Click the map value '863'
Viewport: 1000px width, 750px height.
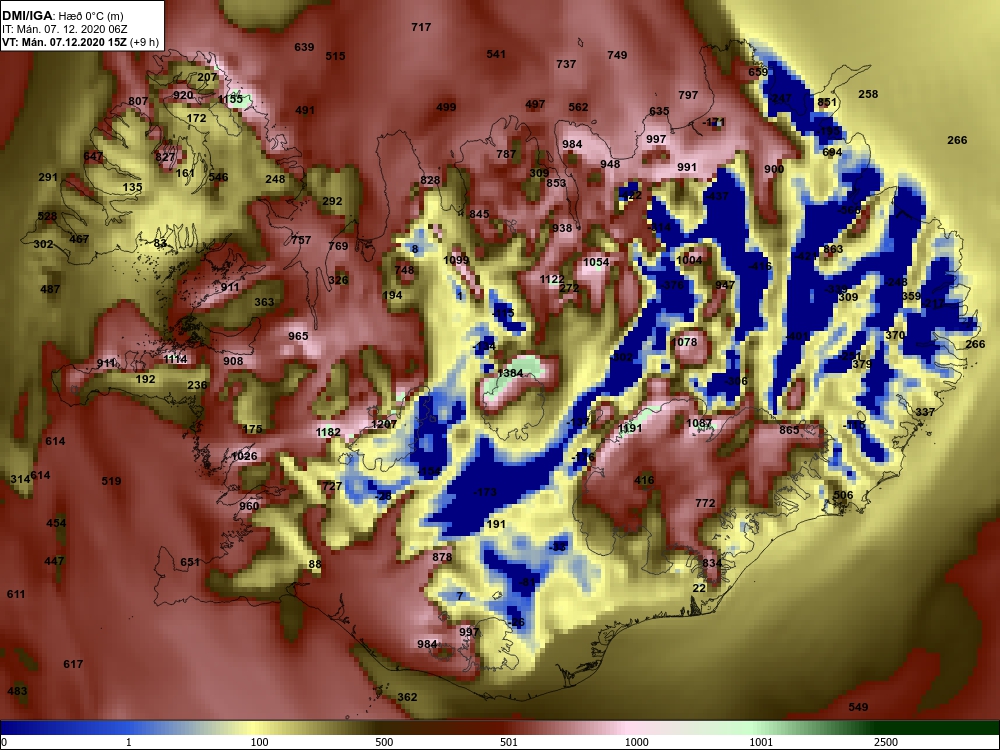click(834, 249)
